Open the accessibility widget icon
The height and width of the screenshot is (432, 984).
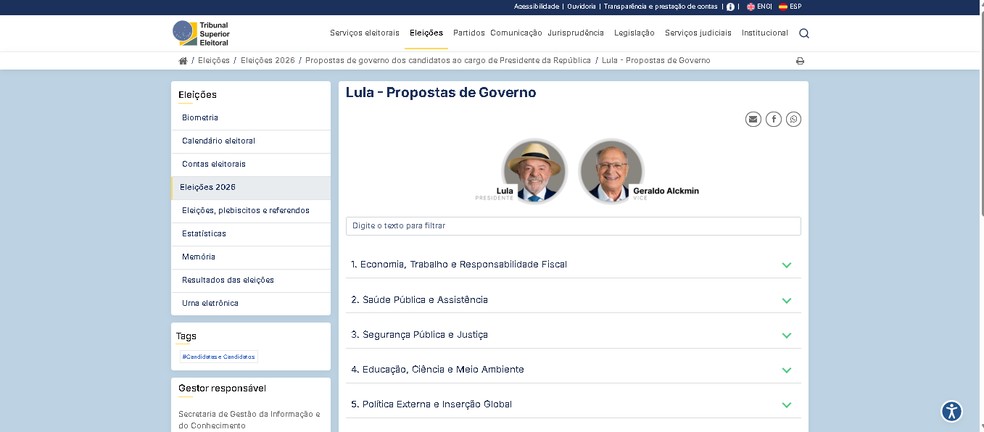click(x=952, y=411)
